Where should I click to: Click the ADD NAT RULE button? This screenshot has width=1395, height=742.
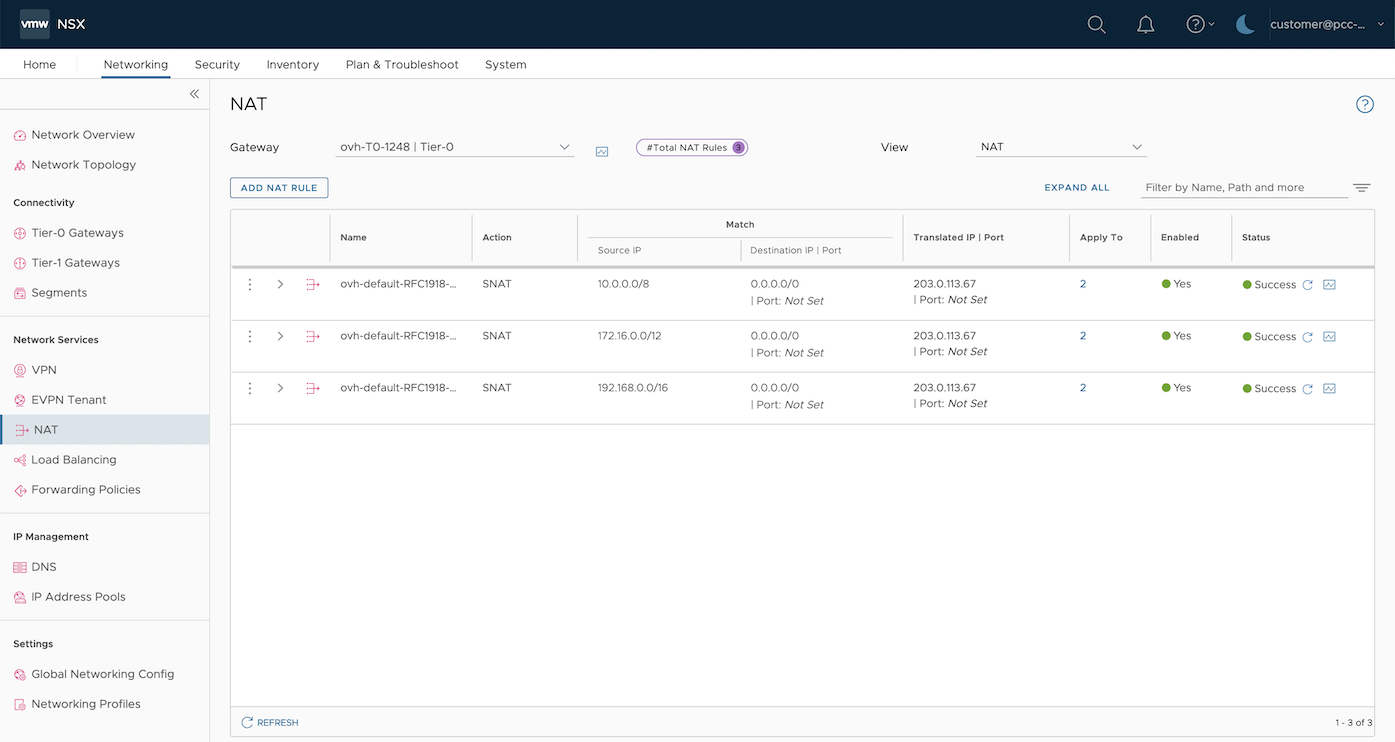tap(279, 188)
